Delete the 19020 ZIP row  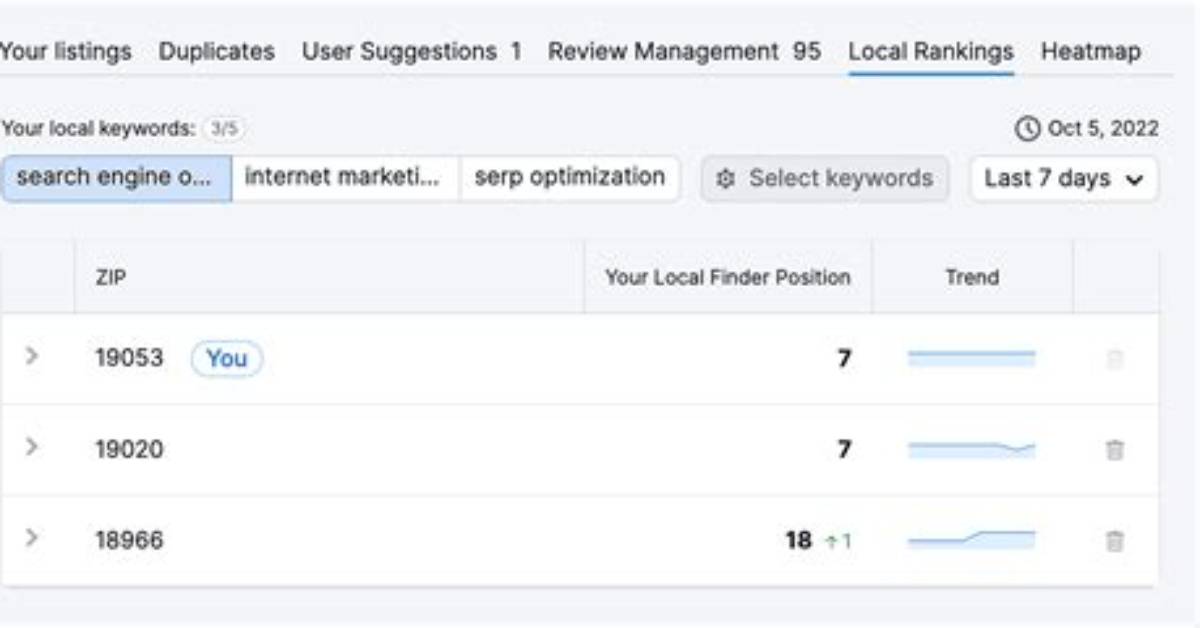(x=1114, y=450)
